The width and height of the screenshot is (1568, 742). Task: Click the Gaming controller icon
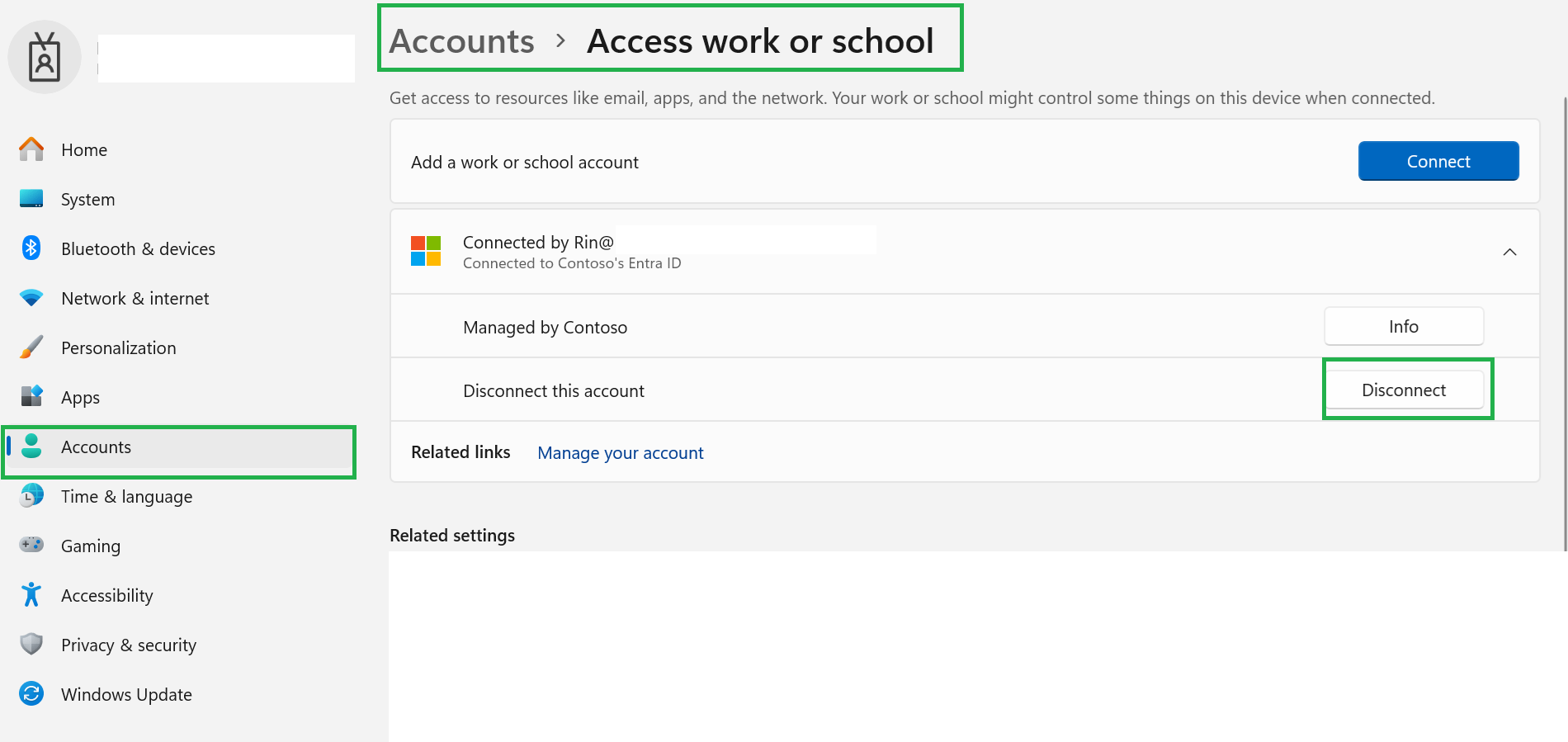pyautogui.click(x=31, y=545)
